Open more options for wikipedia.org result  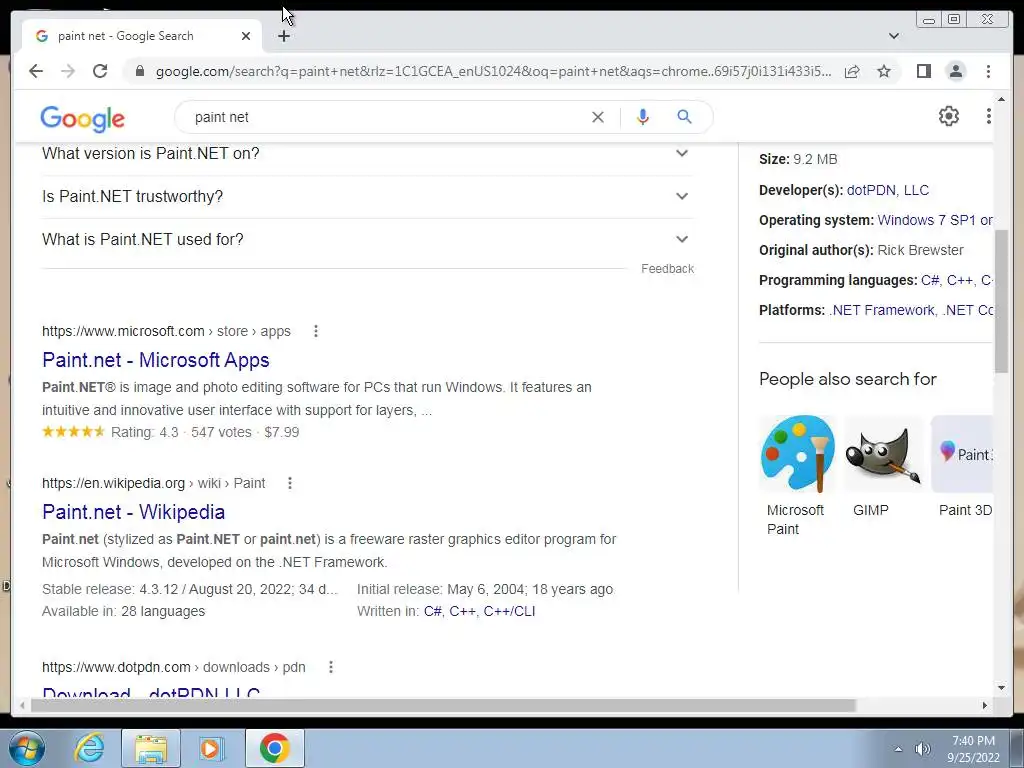(289, 483)
